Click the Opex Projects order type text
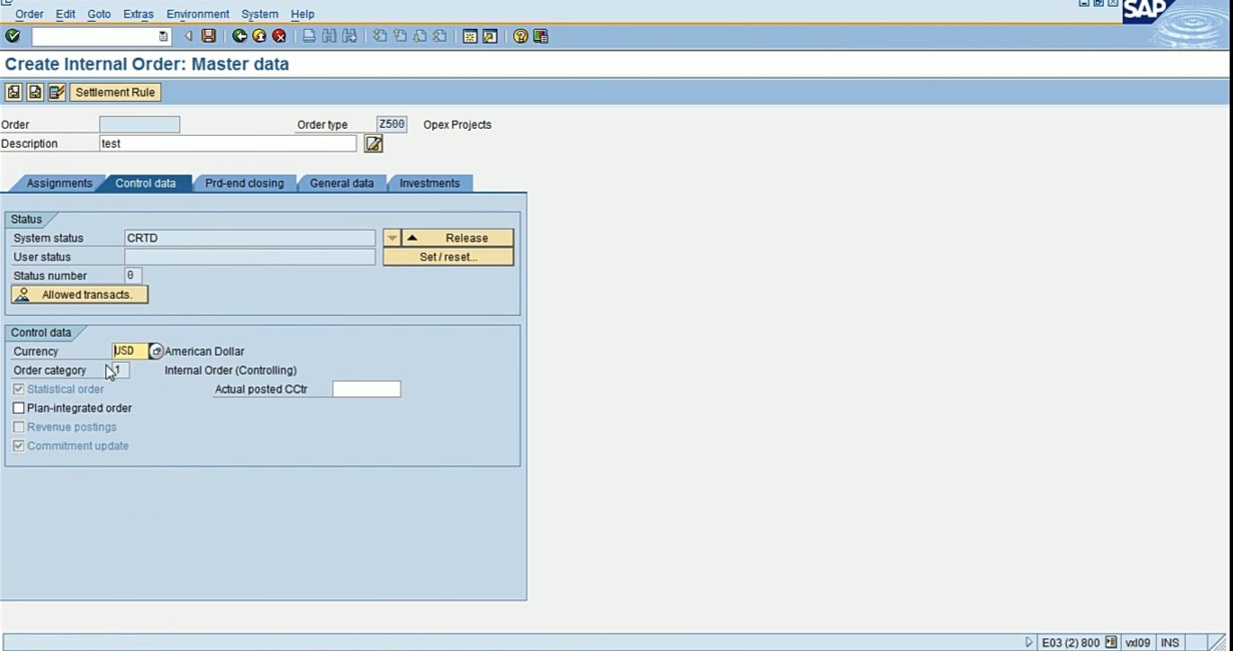Screen dimensions: 1233x651 pyautogui.click(x=457, y=125)
